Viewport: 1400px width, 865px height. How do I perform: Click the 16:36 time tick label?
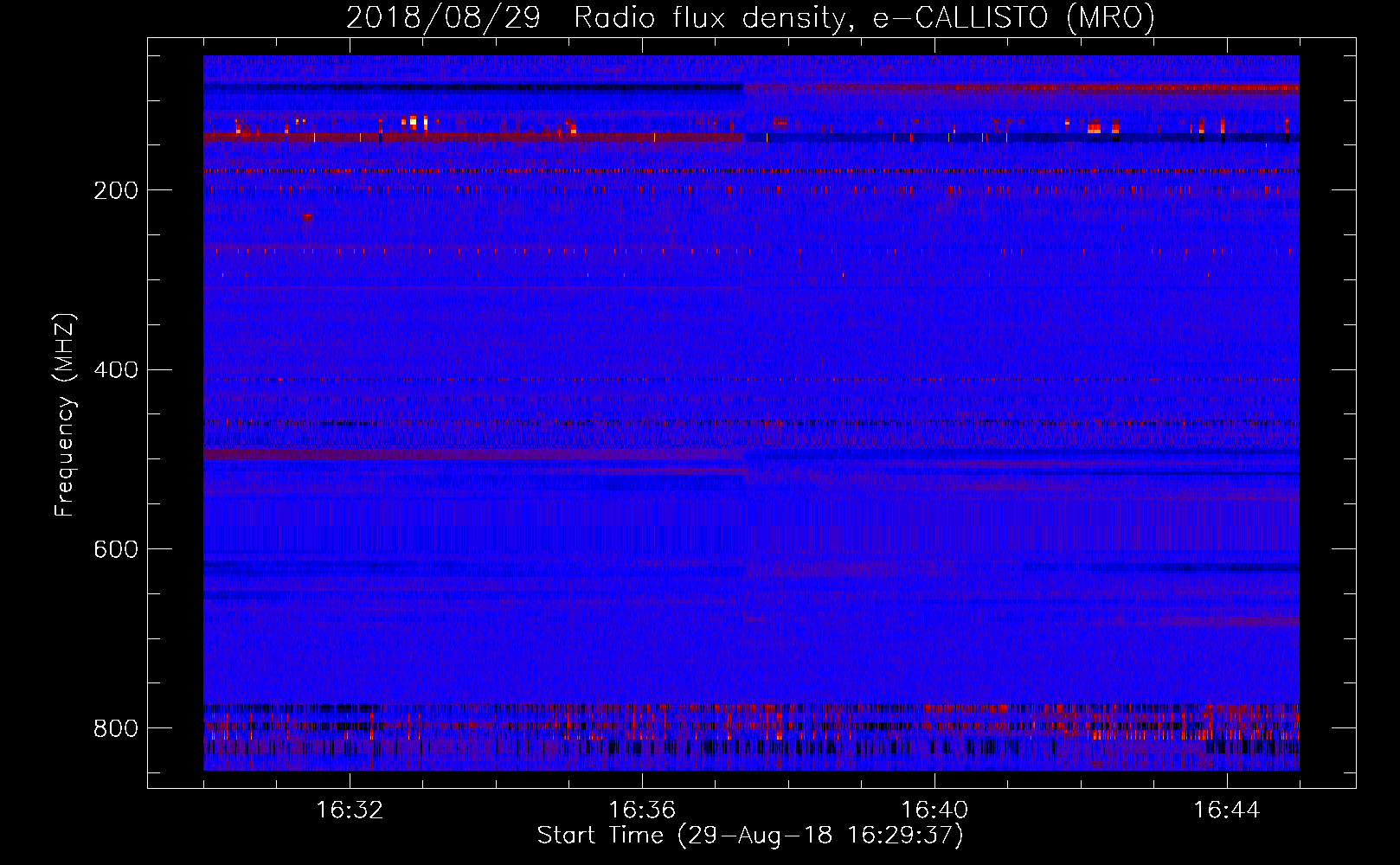click(642, 811)
